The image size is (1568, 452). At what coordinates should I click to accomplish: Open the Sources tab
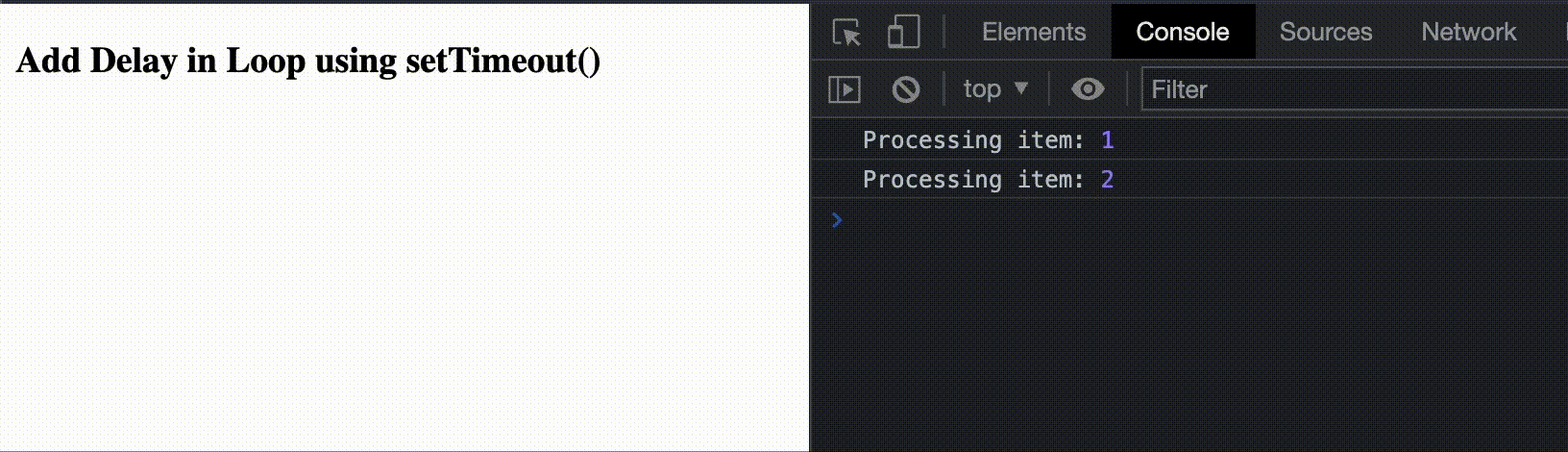coord(1325,32)
